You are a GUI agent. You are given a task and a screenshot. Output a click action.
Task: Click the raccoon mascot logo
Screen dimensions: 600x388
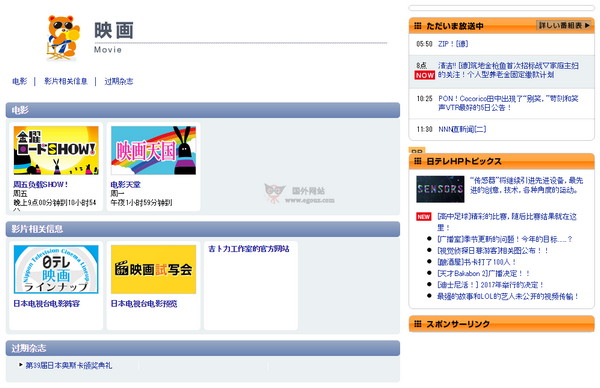click(x=63, y=37)
